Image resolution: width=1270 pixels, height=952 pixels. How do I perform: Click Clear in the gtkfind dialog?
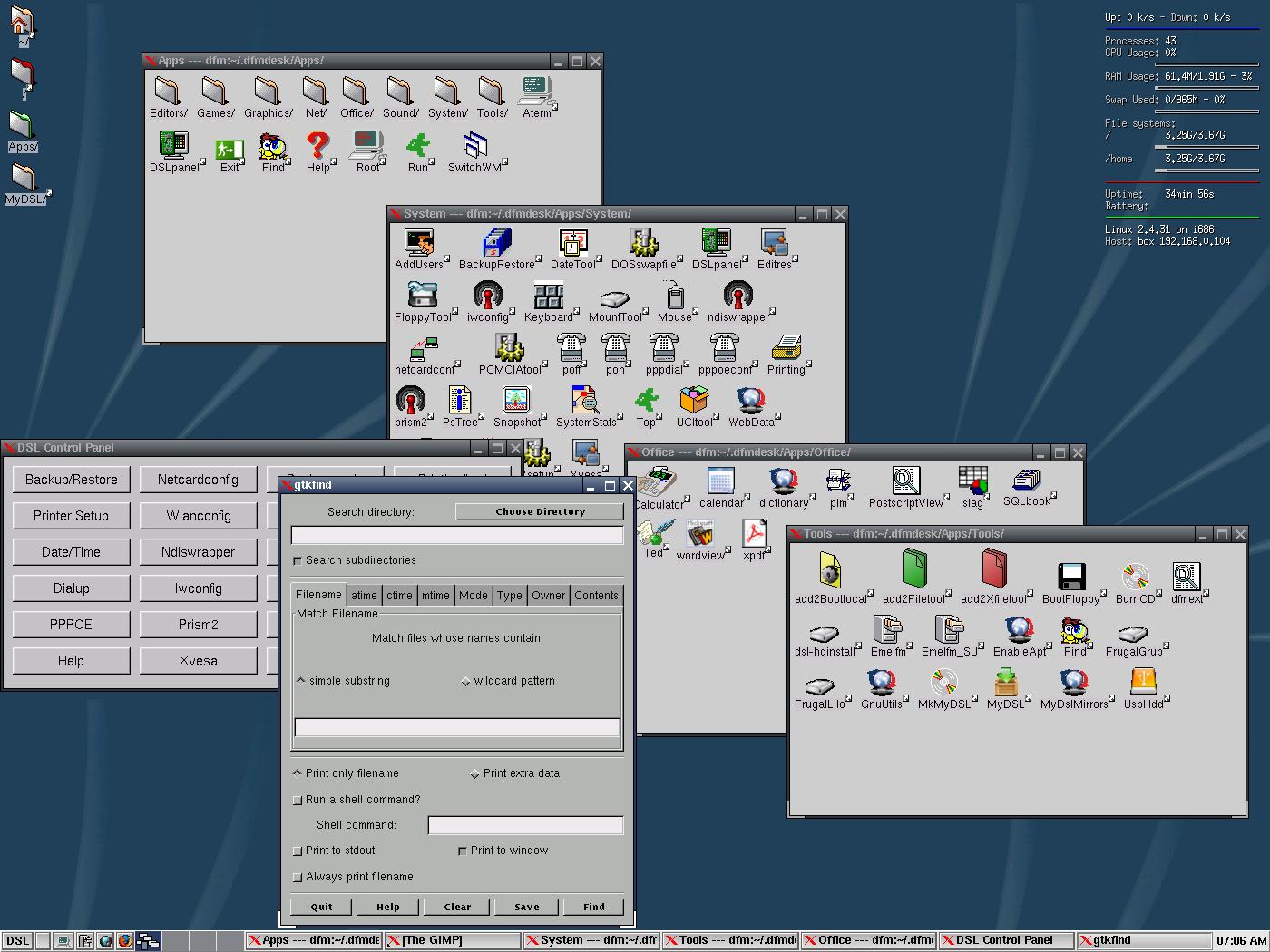tap(457, 907)
